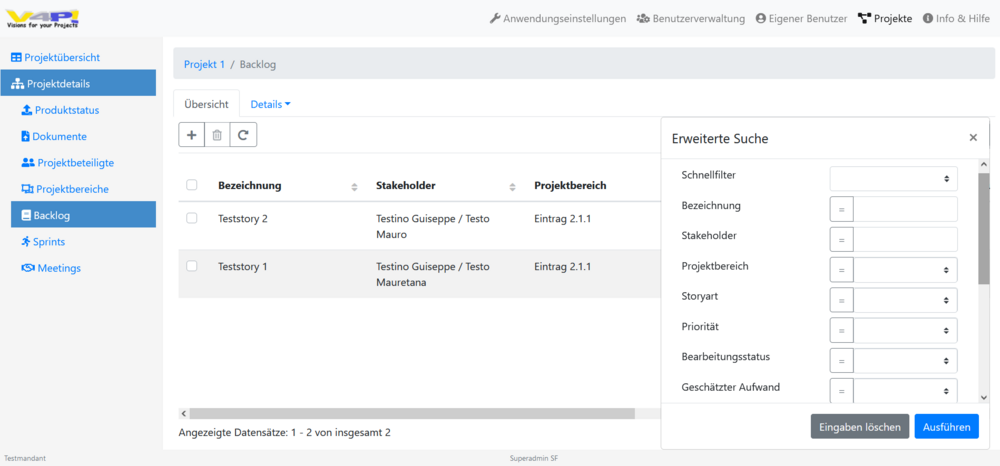This screenshot has height=466, width=1000.
Task: Click the refresh icon in toolbar
Action: point(243,135)
